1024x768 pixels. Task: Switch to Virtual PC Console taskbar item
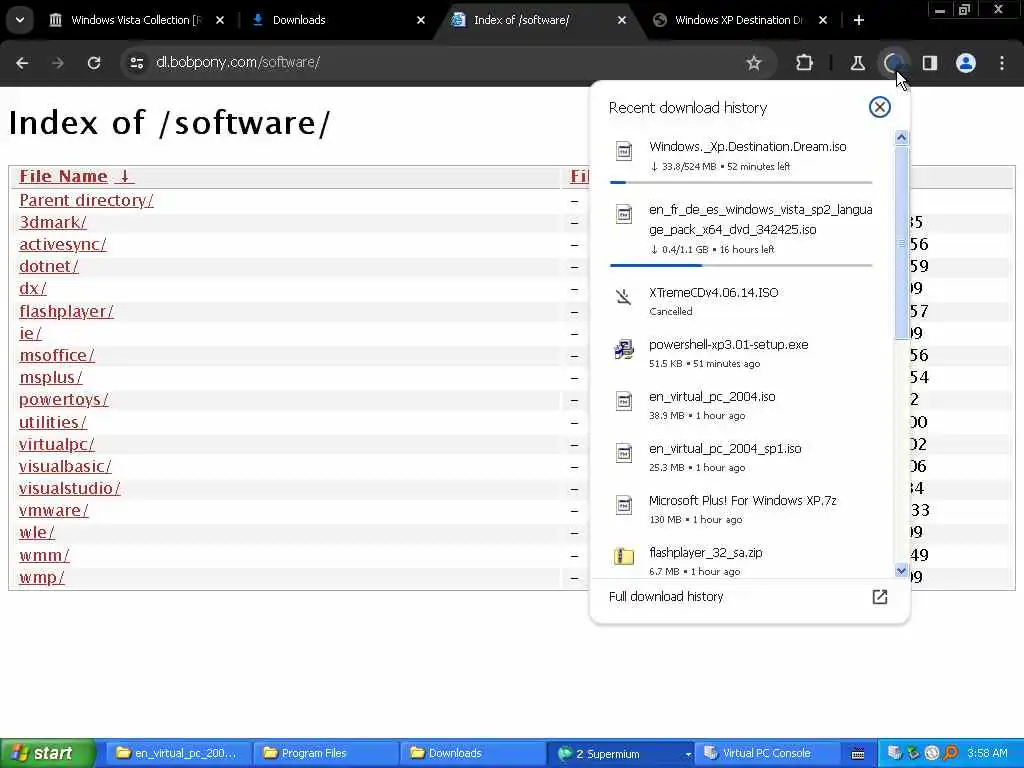tap(765, 754)
